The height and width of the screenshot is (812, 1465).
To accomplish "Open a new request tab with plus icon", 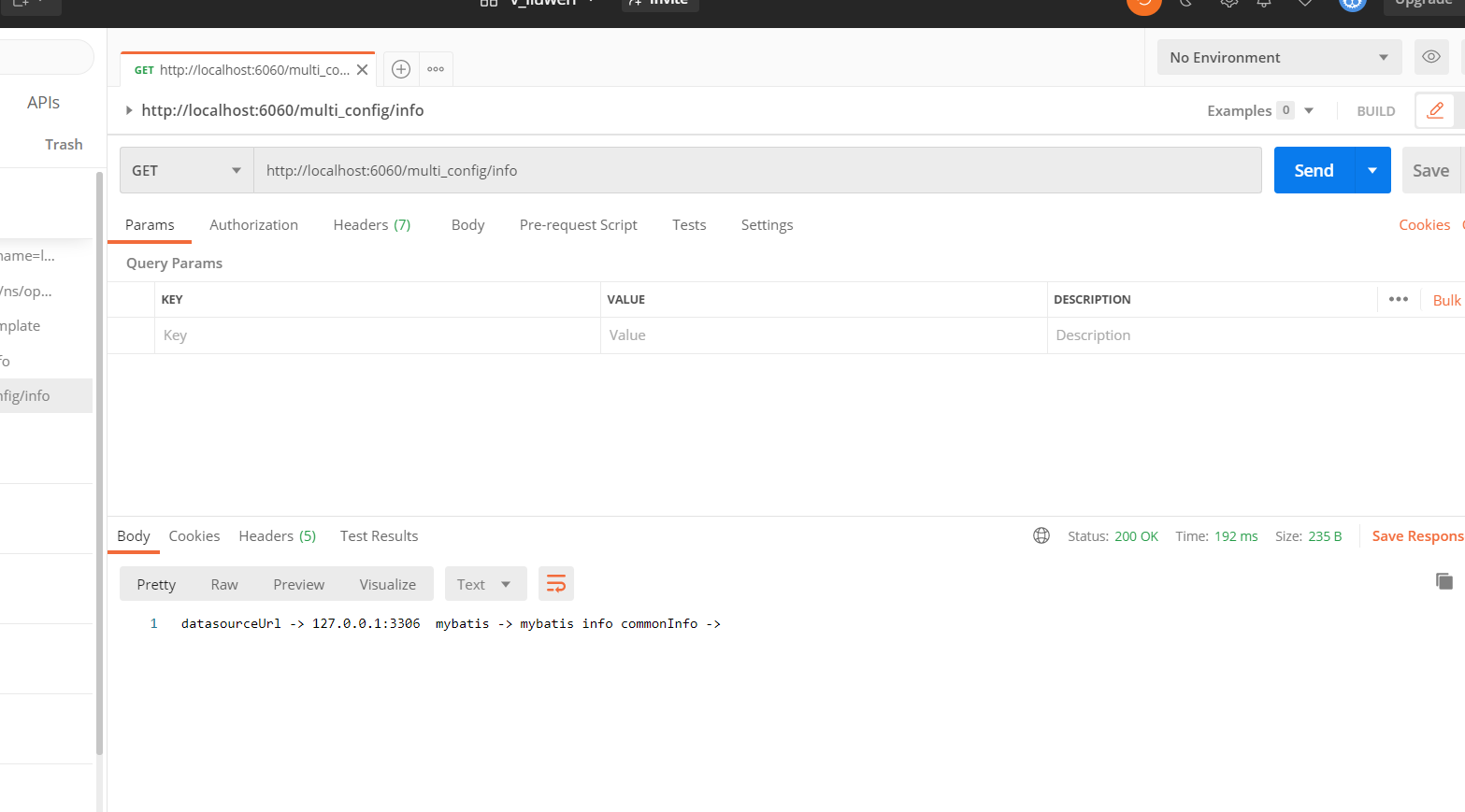I will [x=401, y=69].
